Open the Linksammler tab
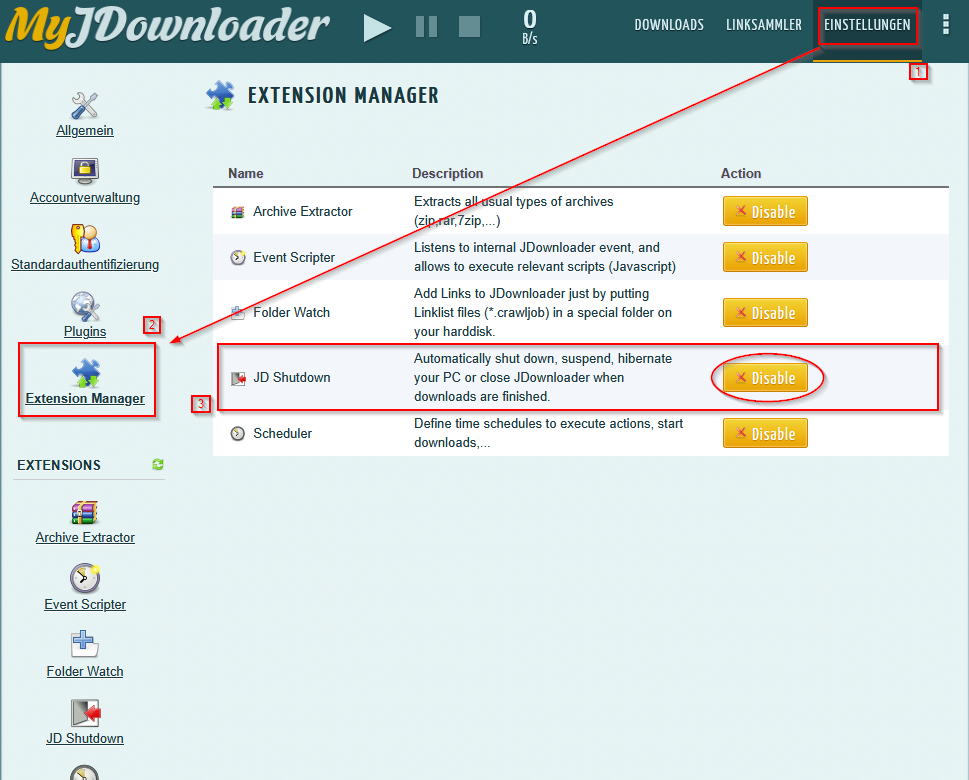The height and width of the screenshot is (780, 969). 764,25
